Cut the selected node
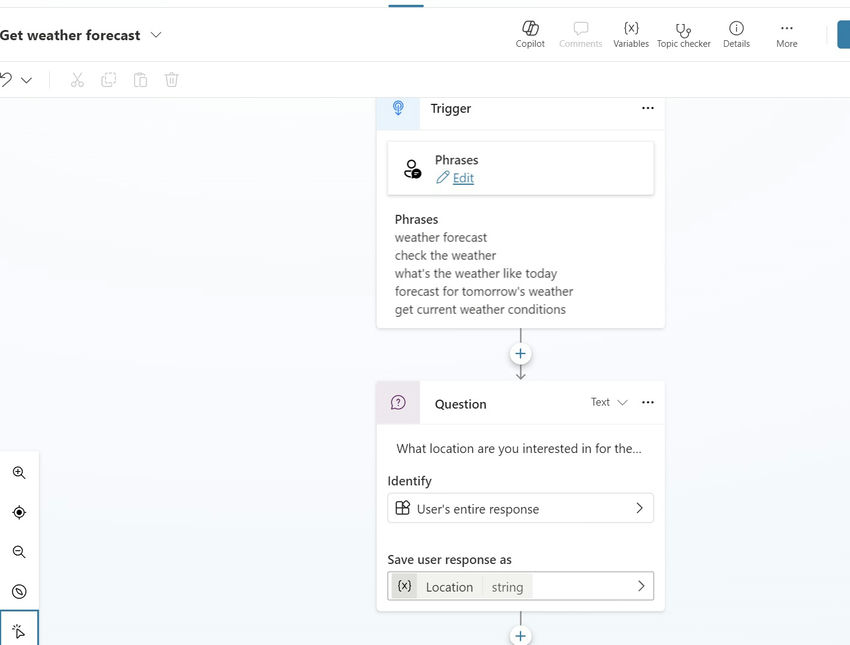Image resolution: width=850 pixels, height=645 pixels. 77,80
